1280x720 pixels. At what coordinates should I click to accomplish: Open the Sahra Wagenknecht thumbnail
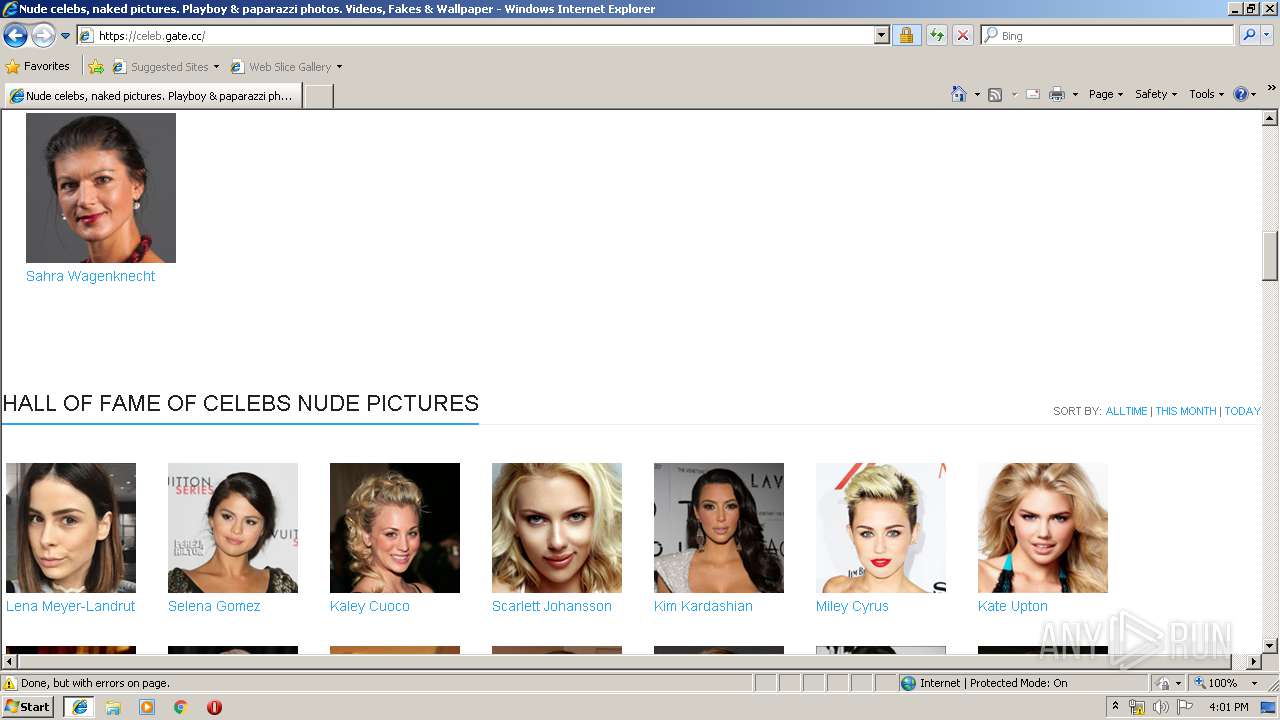pyautogui.click(x=101, y=188)
